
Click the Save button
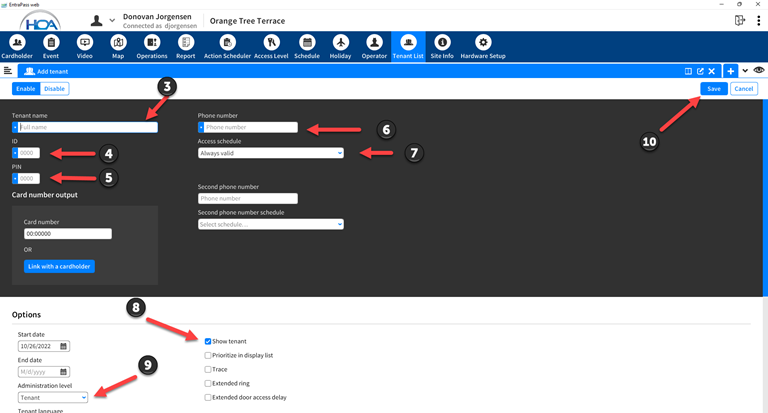(x=713, y=89)
